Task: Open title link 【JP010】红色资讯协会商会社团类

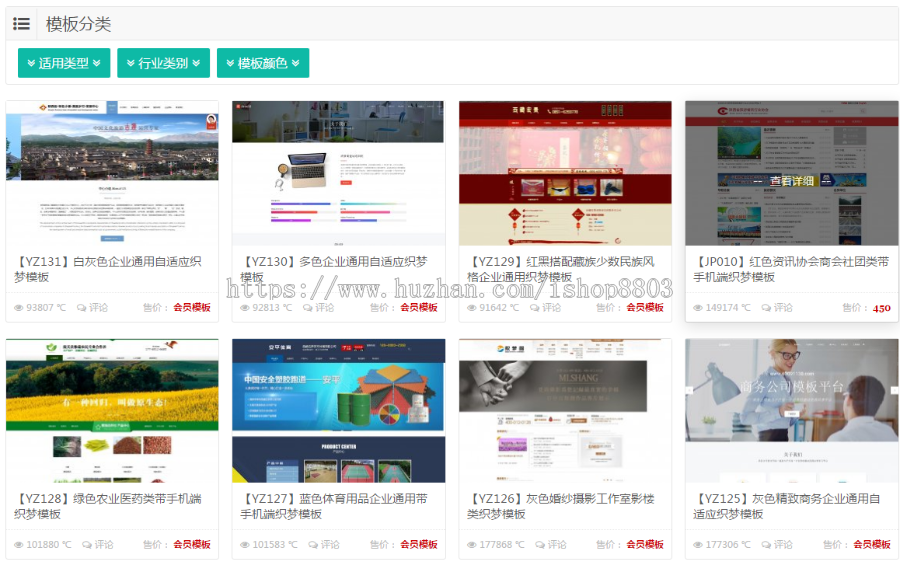Action: 791,269
